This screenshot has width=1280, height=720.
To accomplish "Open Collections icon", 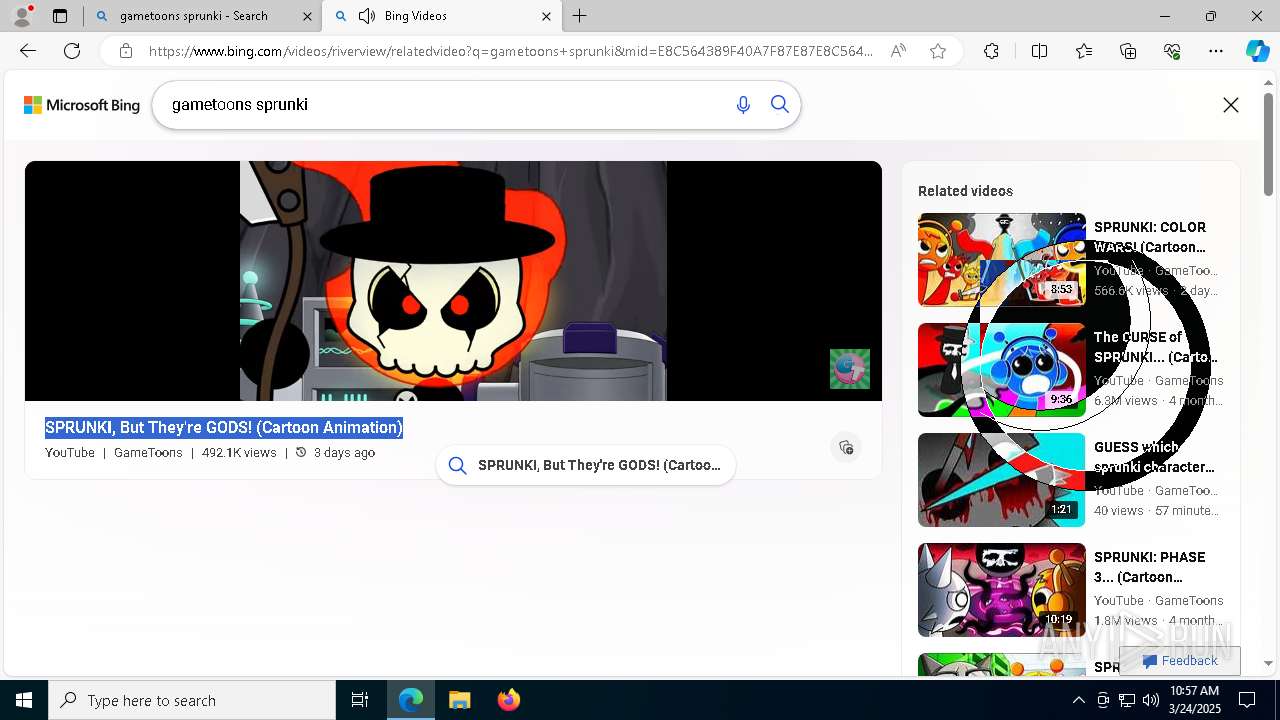I will (x=1128, y=51).
